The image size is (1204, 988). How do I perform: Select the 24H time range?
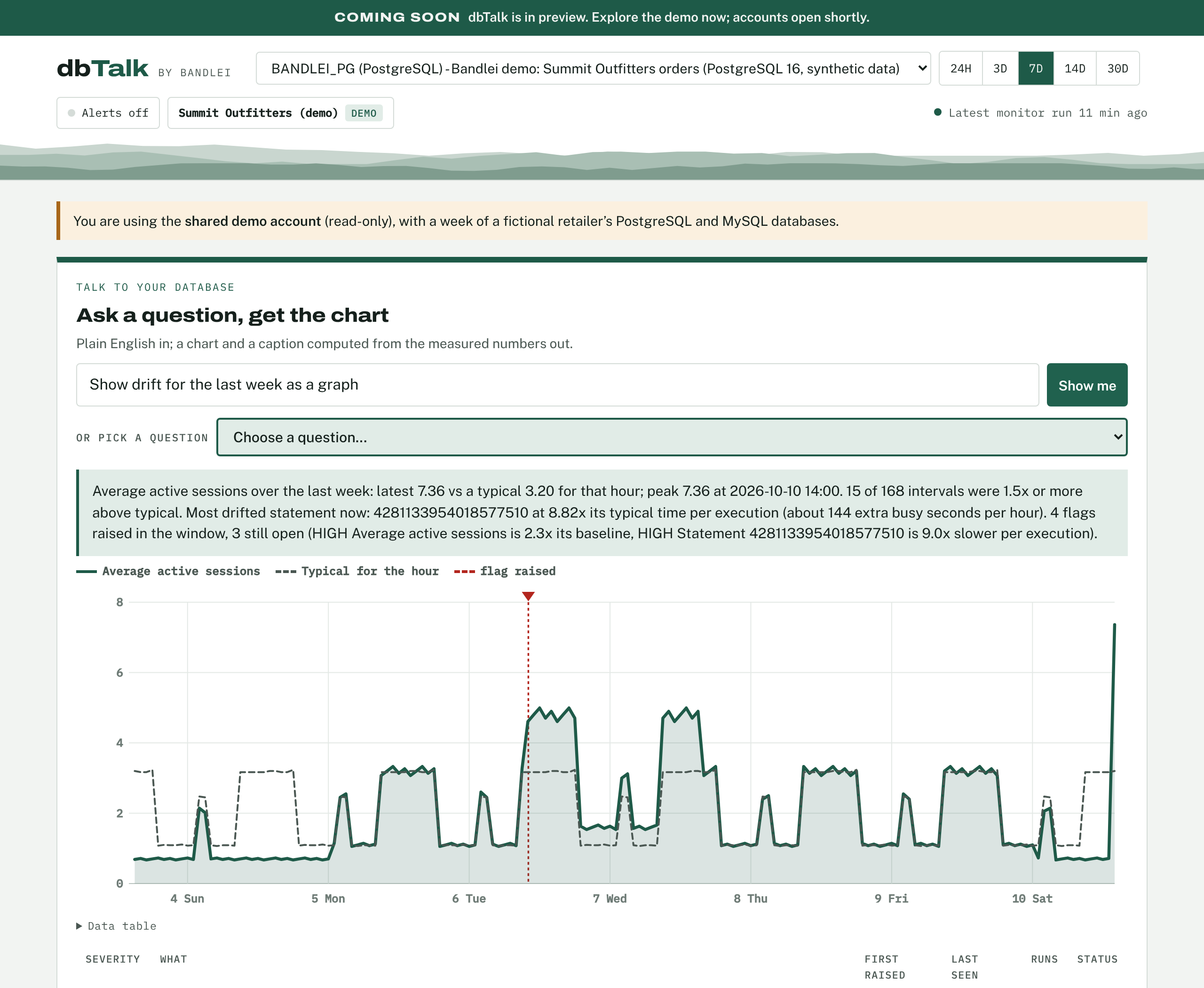pos(960,68)
